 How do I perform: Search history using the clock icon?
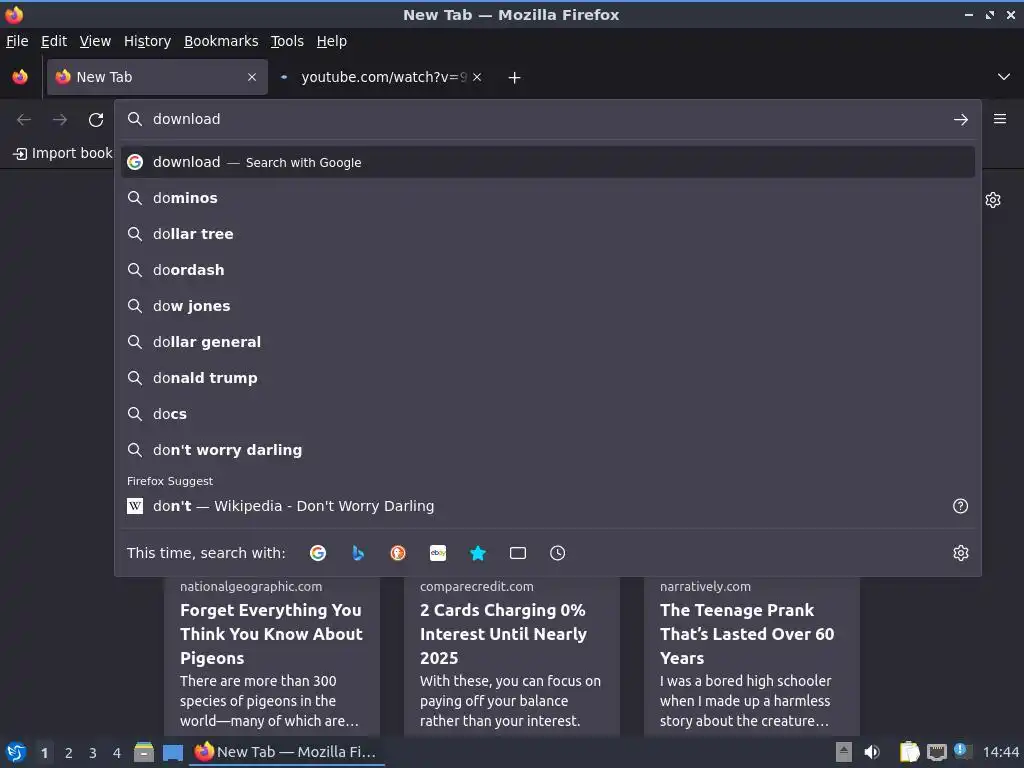click(558, 553)
